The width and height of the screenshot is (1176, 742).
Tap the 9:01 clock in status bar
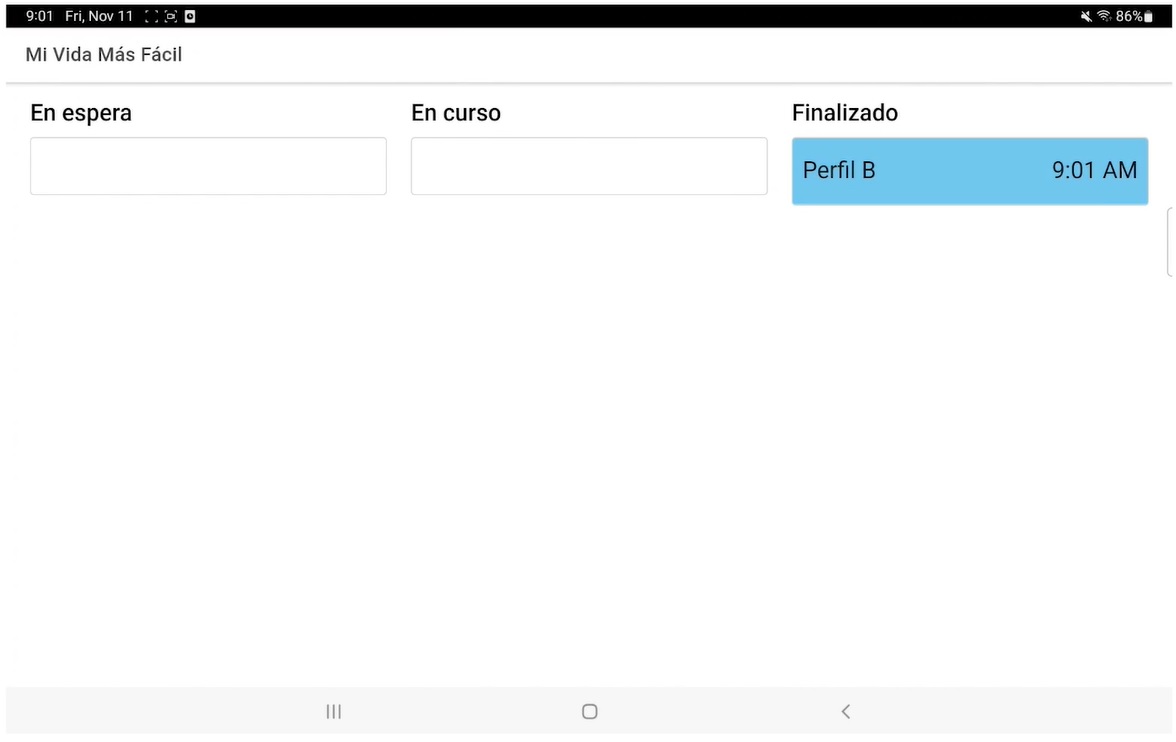coord(39,16)
